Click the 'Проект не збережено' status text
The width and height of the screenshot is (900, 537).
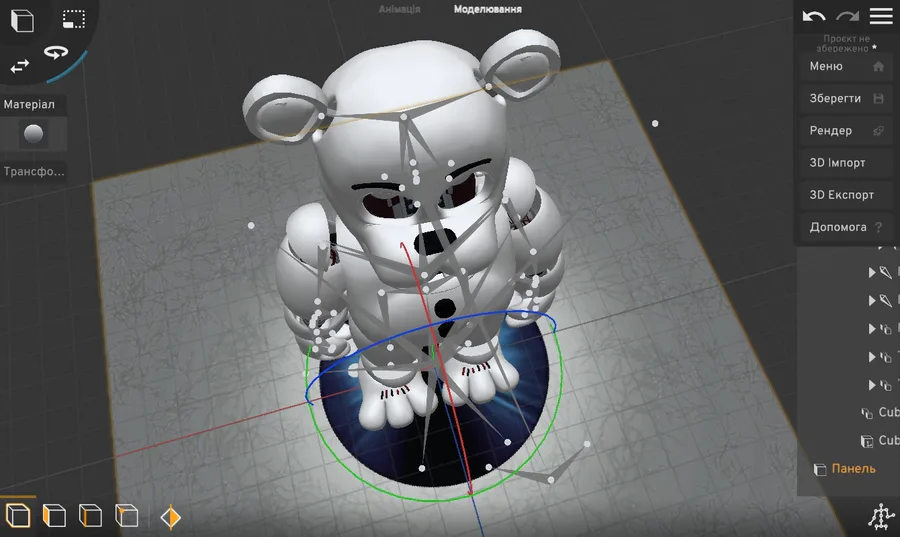pyautogui.click(x=846, y=44)
